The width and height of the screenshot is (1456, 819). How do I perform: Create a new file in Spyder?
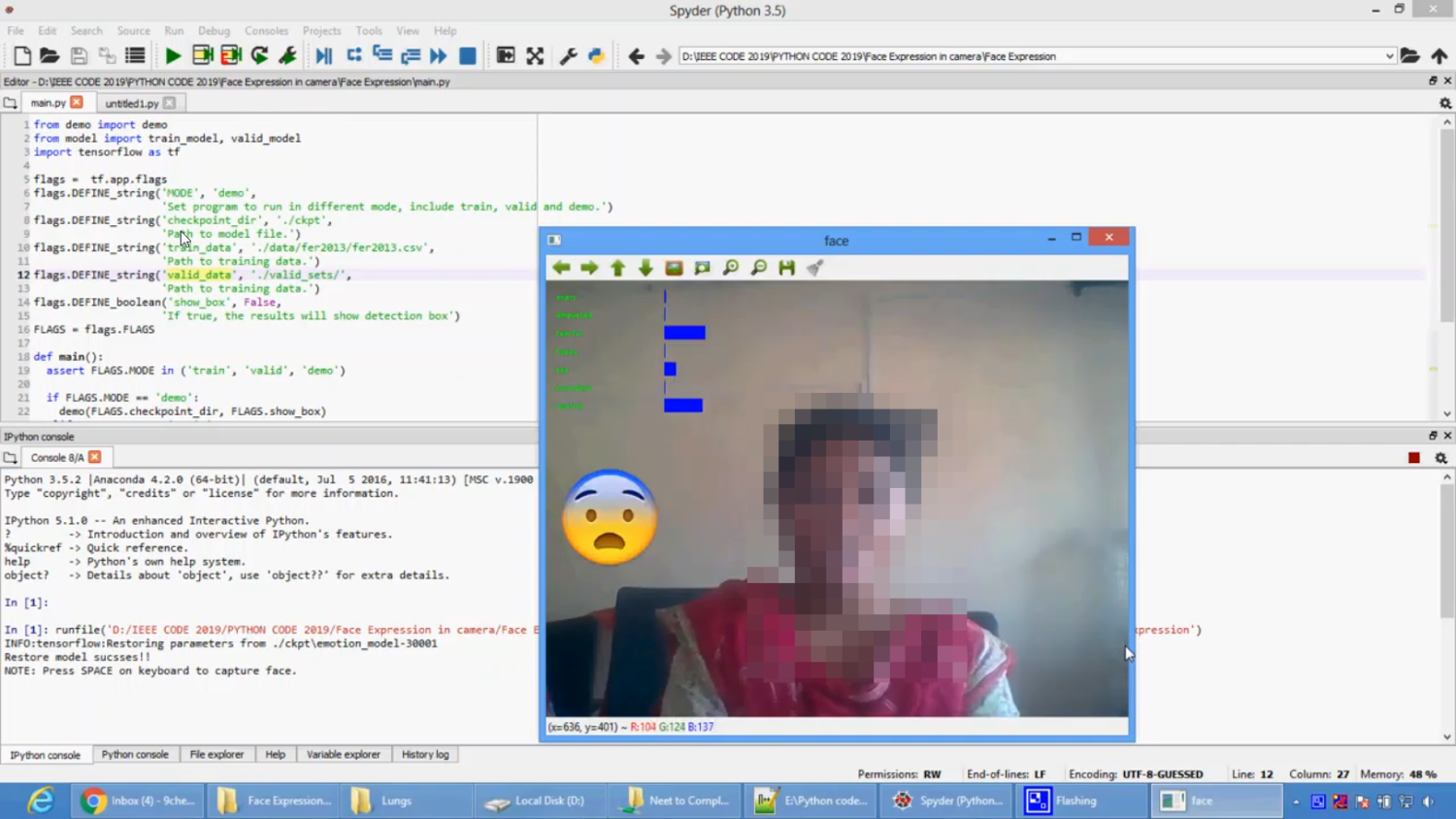coord(20,55)
